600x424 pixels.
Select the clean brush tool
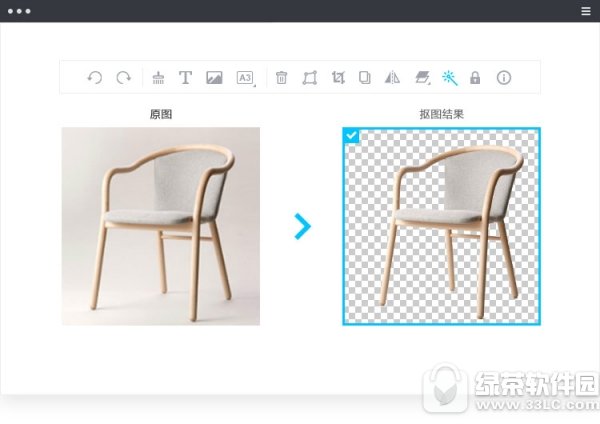click(158, 78)
